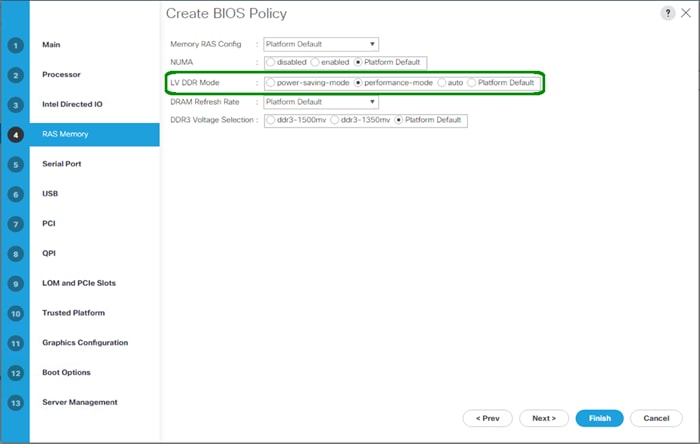Open the PCI step
This screenshot has height=444, width=700.
tap(49, 224)
